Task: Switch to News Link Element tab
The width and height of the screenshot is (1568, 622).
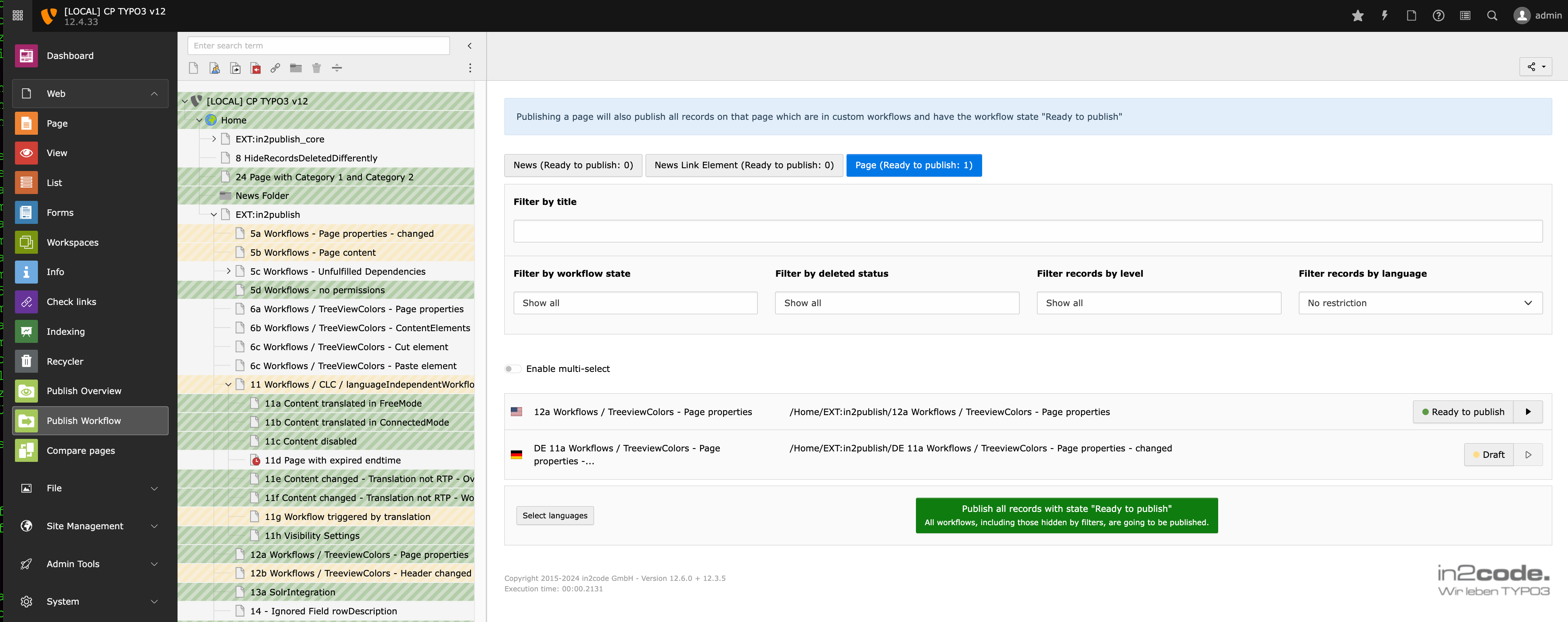Action: 744,165
